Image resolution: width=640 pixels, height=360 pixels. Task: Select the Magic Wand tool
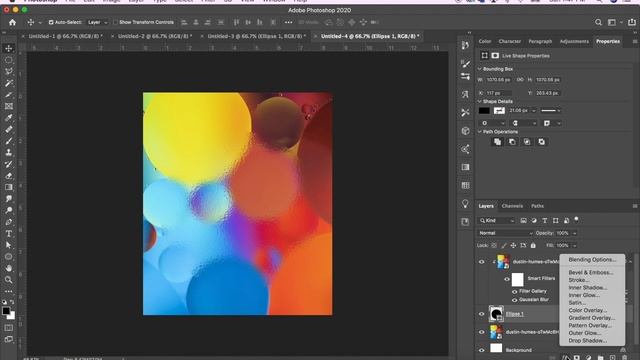tap(9, 83)
